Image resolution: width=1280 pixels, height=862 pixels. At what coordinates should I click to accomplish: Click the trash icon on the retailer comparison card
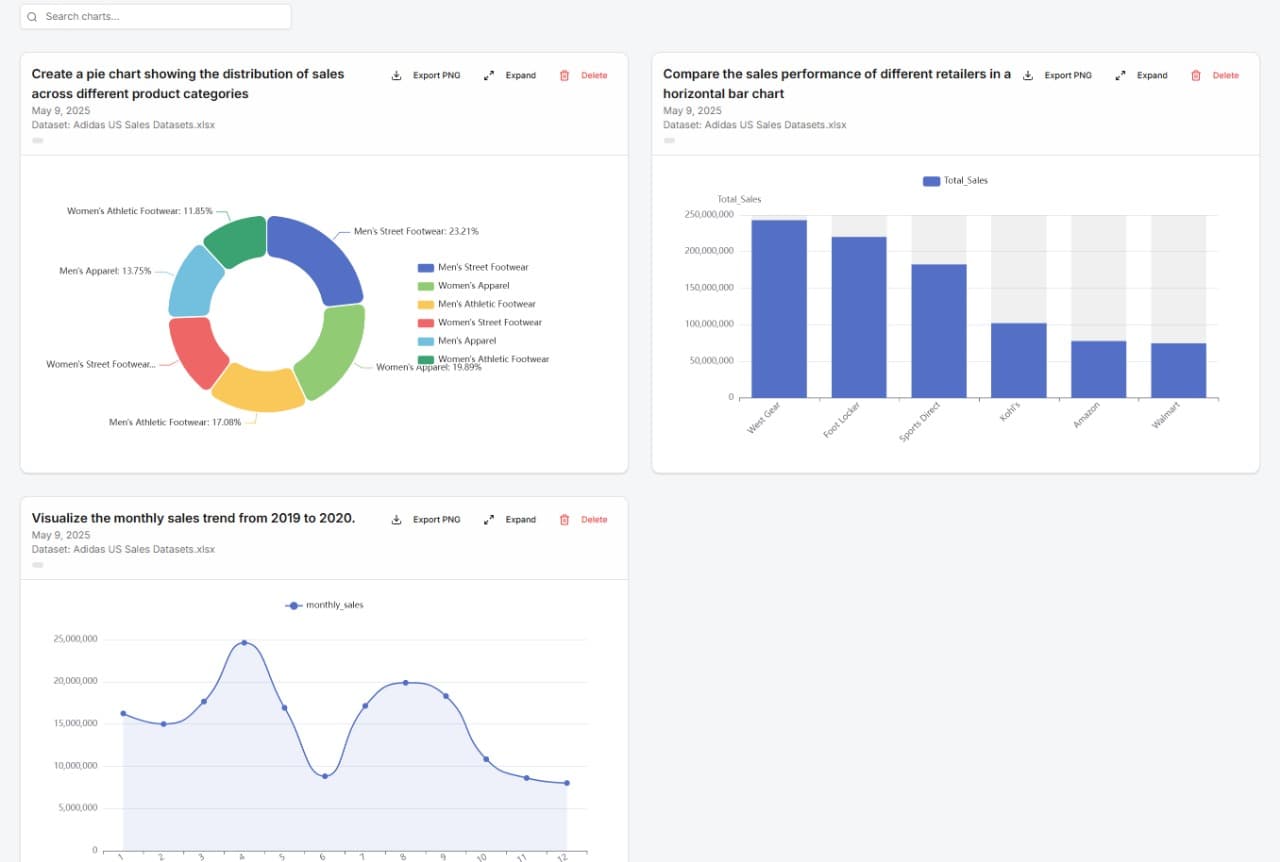pos(1196,74)
